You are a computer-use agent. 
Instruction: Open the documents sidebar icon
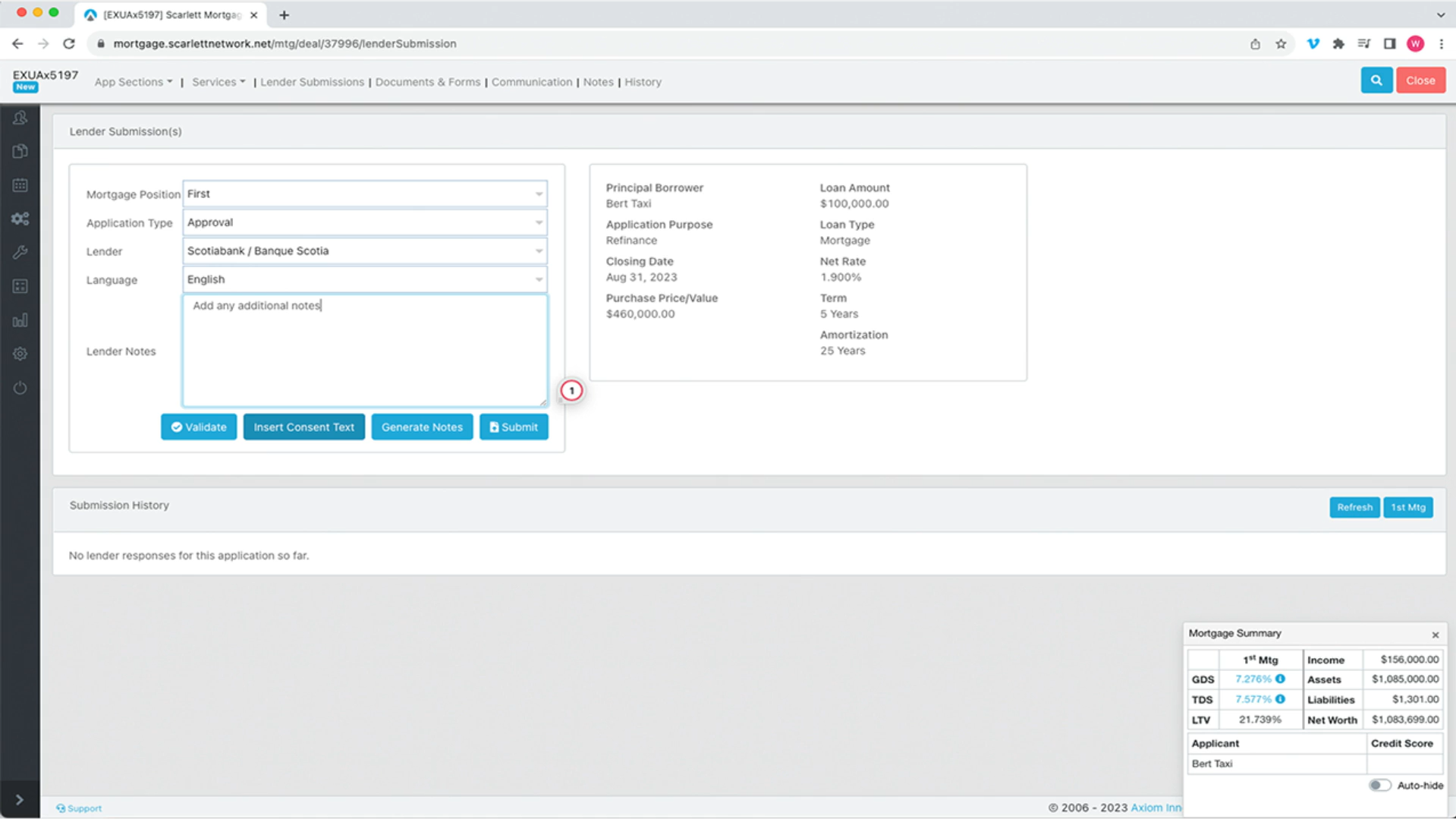click(x=20, y=152)
